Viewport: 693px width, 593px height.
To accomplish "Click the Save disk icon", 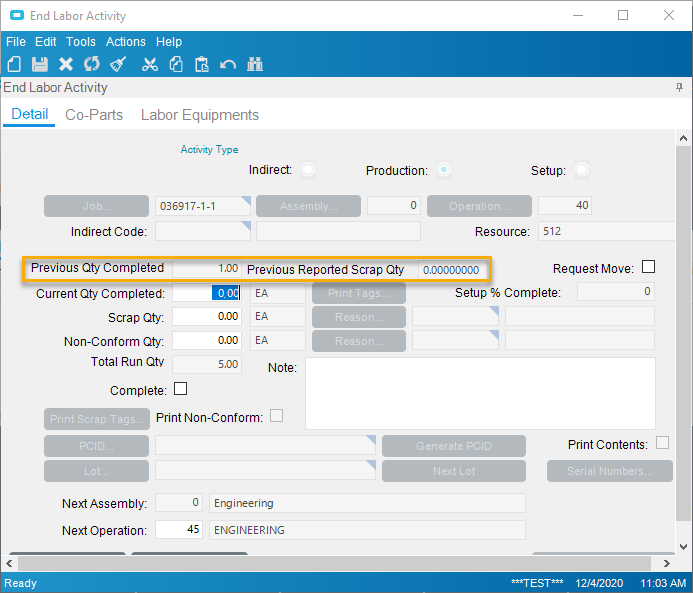I will (x=40, y=64).
